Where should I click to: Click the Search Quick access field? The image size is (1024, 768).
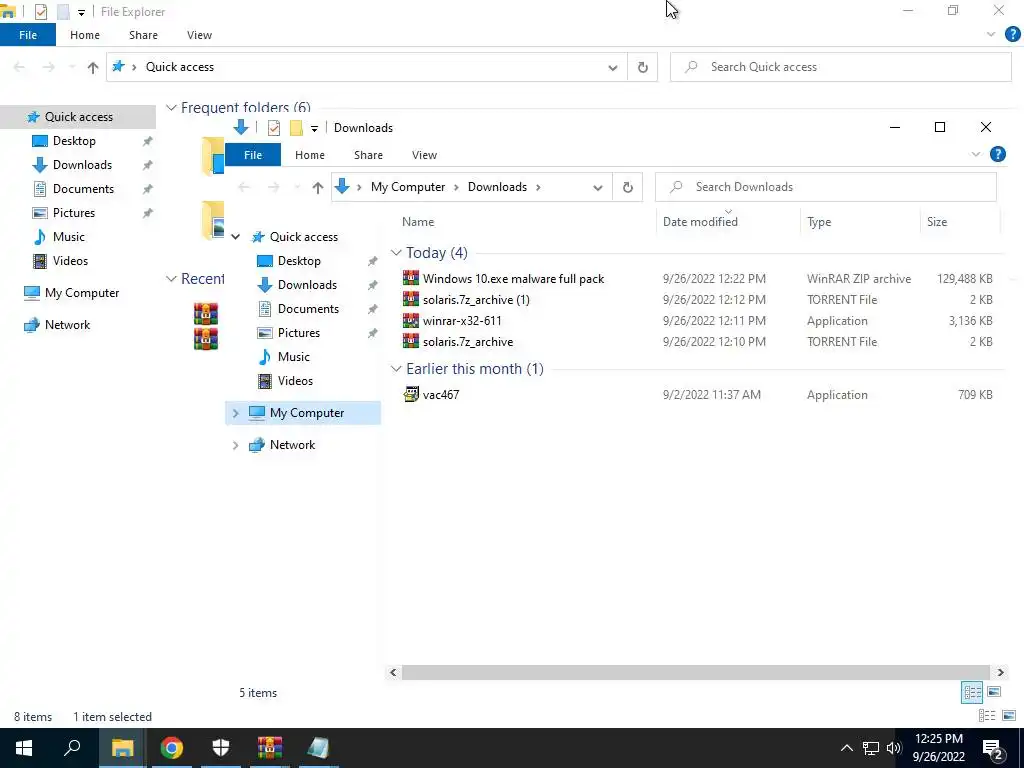(840, 67)
